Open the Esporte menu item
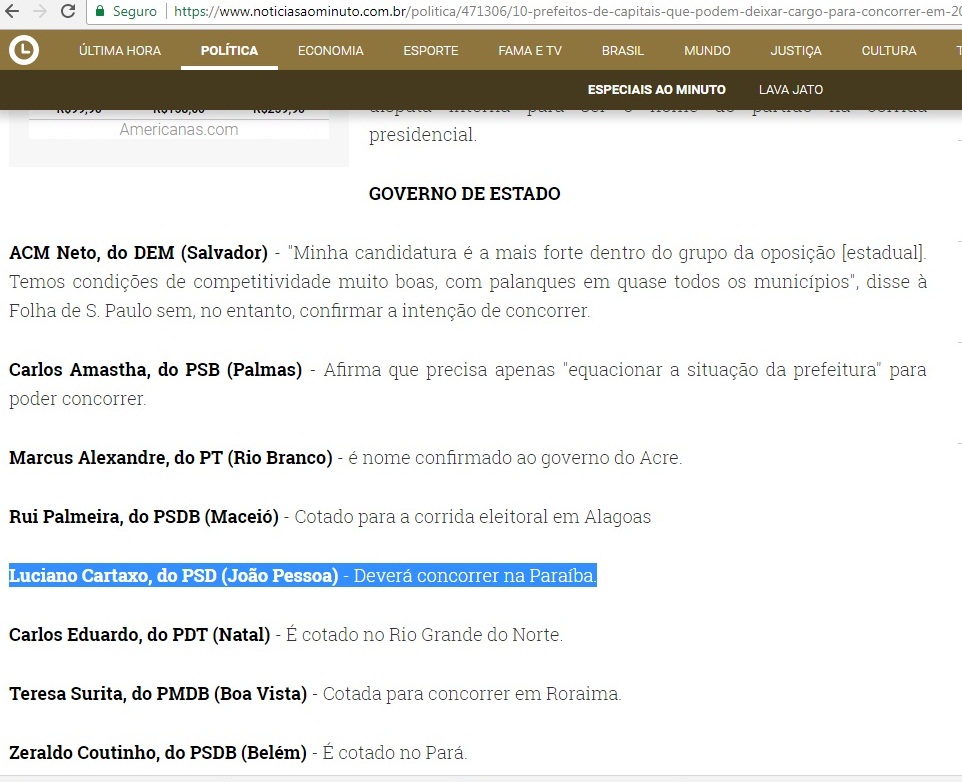The image size is (962, 782). (431, 51)
